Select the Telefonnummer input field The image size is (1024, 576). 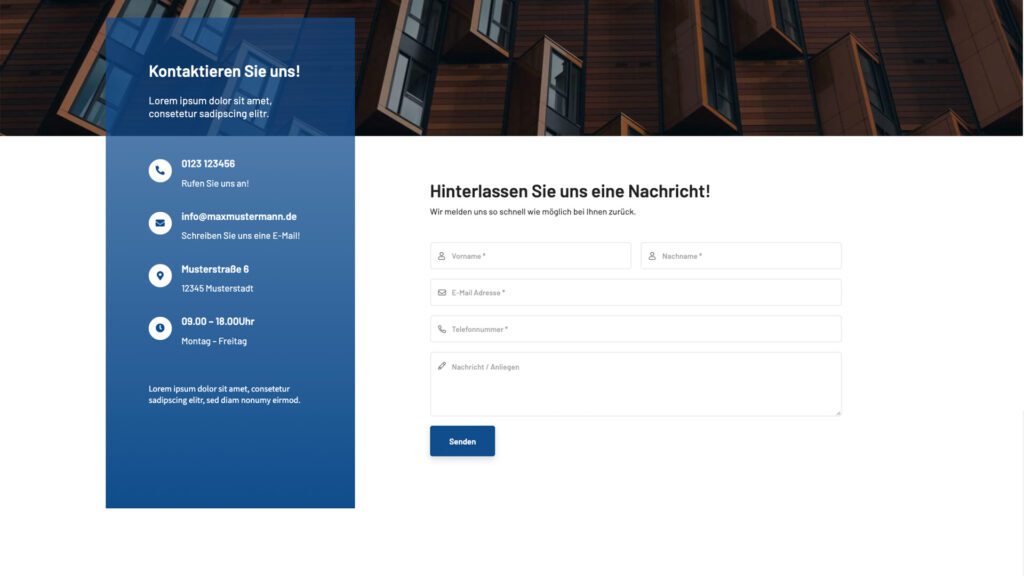640,329
